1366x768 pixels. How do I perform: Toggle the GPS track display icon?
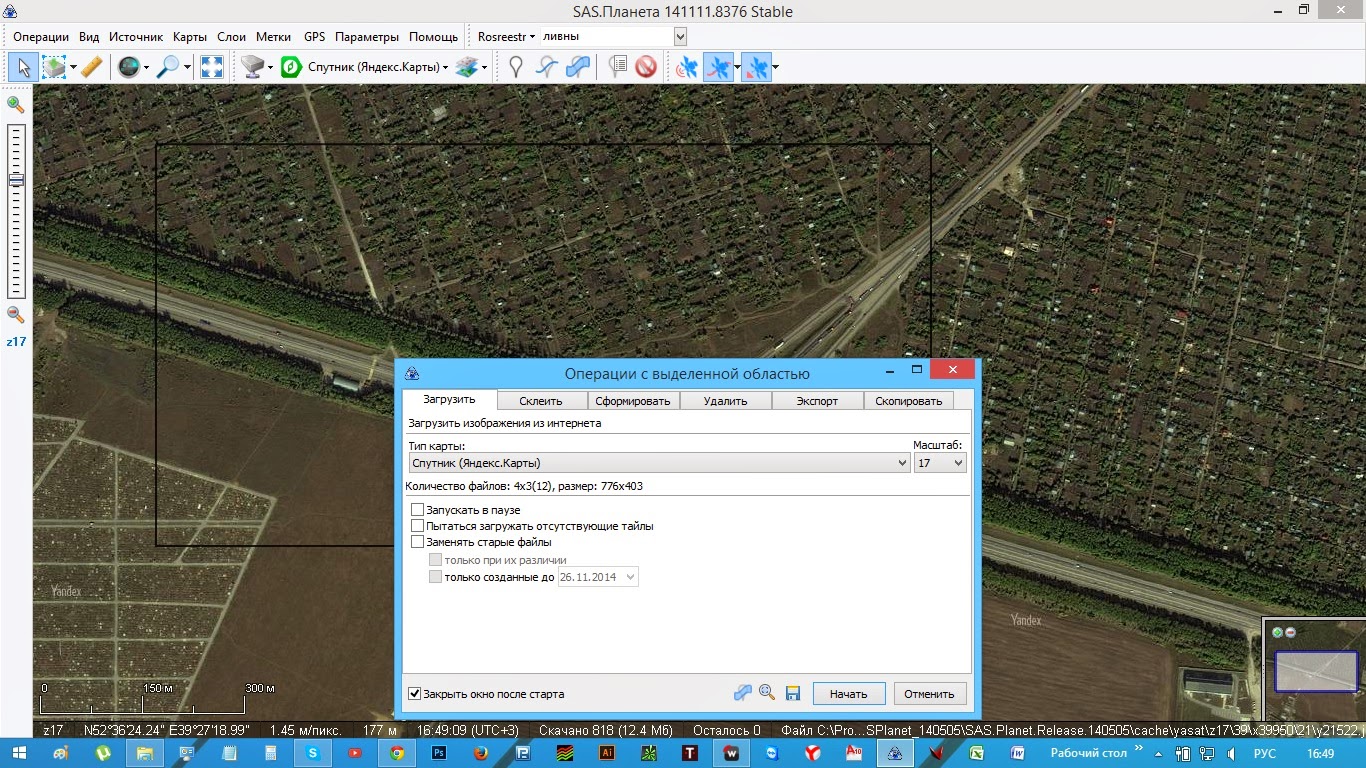click(x=718, y=67)
